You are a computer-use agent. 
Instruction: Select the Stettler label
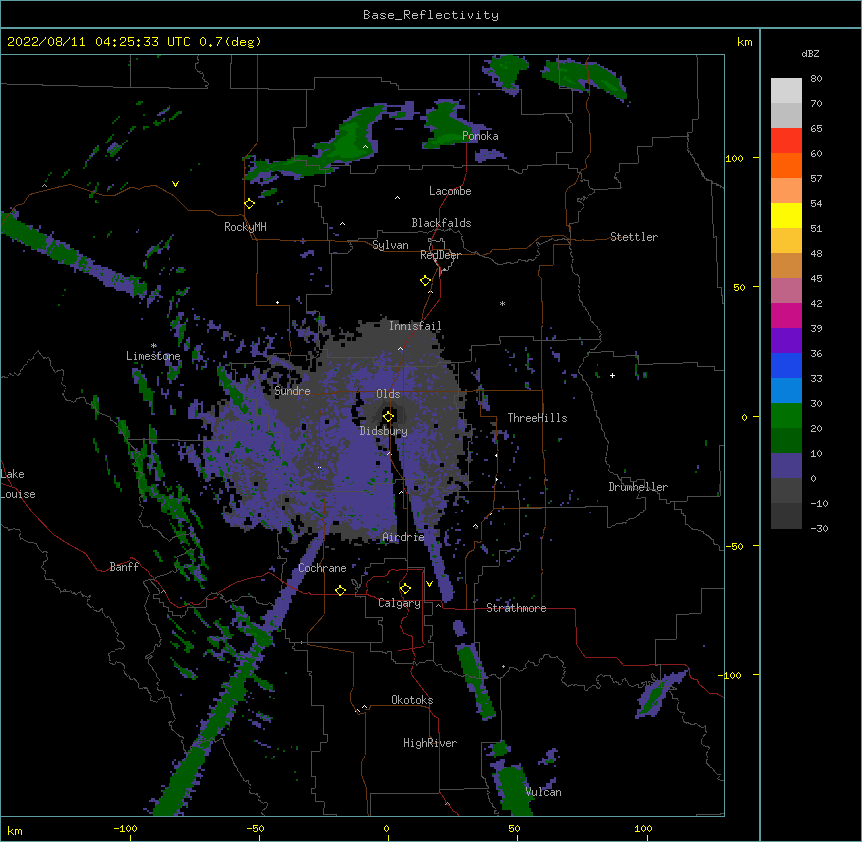(x=634, y=237)
